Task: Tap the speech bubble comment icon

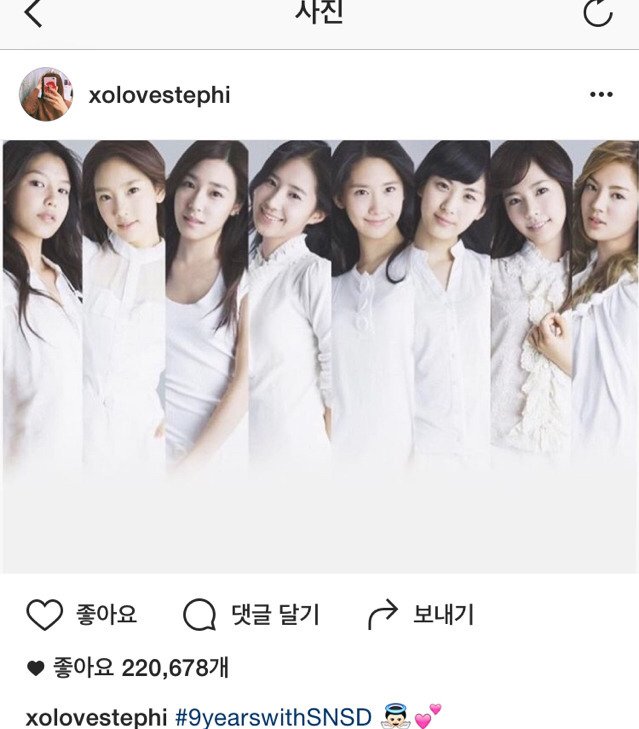Action: tap(200, 614)
